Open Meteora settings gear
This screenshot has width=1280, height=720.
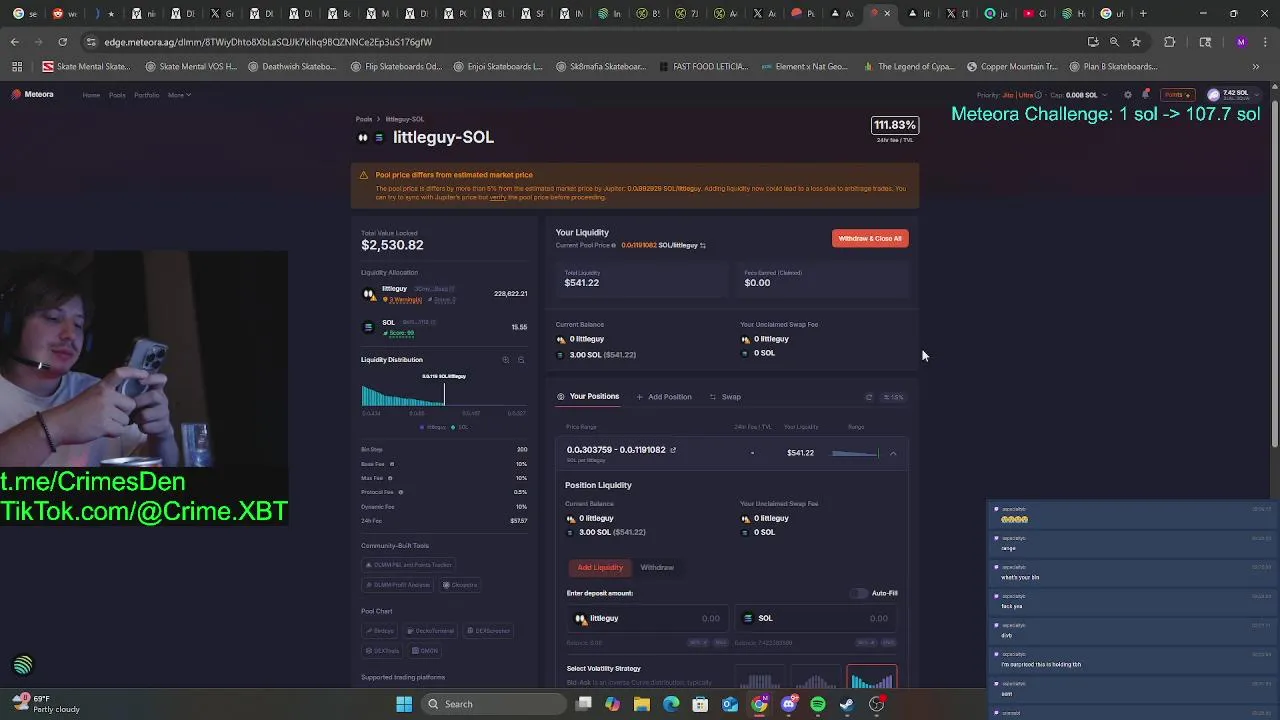1128,95
